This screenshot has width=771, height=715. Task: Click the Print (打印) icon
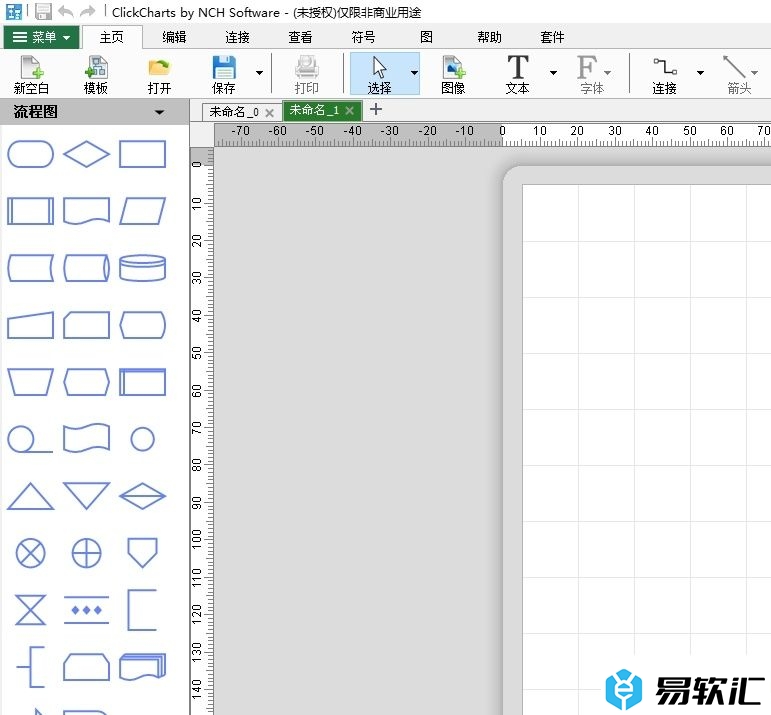click(307, 74)
